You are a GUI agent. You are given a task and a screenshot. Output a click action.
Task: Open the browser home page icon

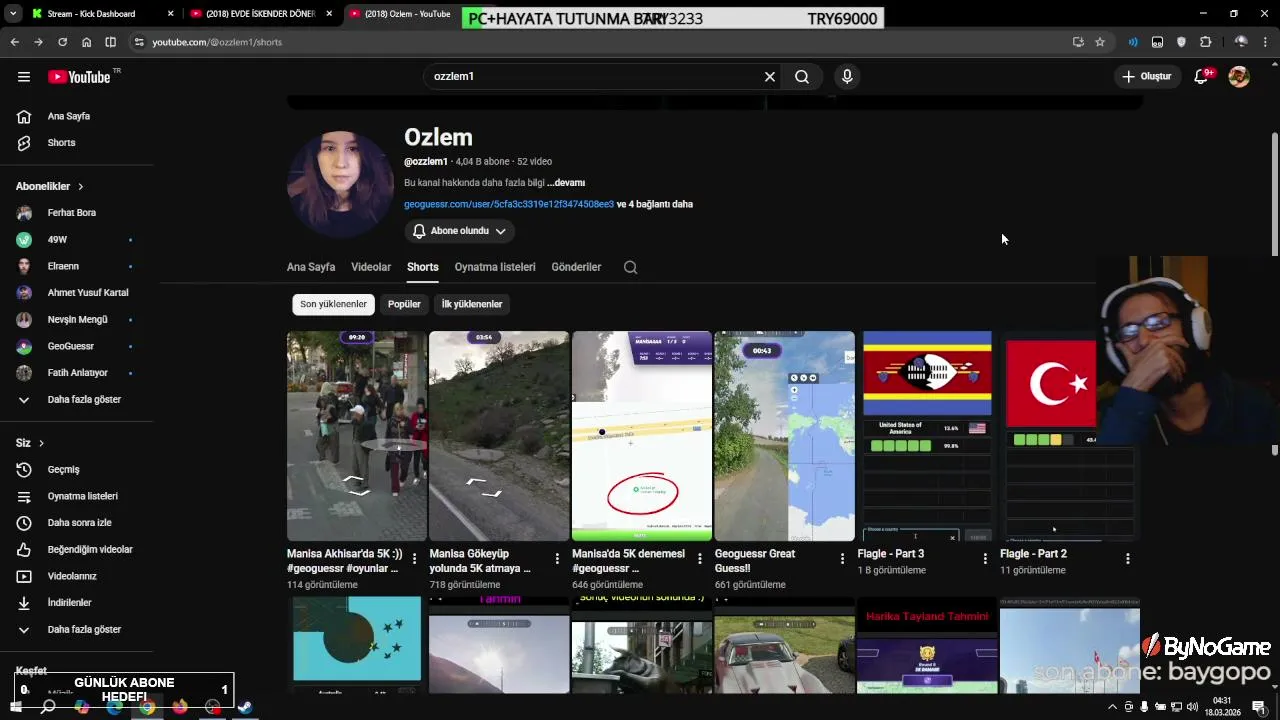pyautogui.click(x=86, y=42)
